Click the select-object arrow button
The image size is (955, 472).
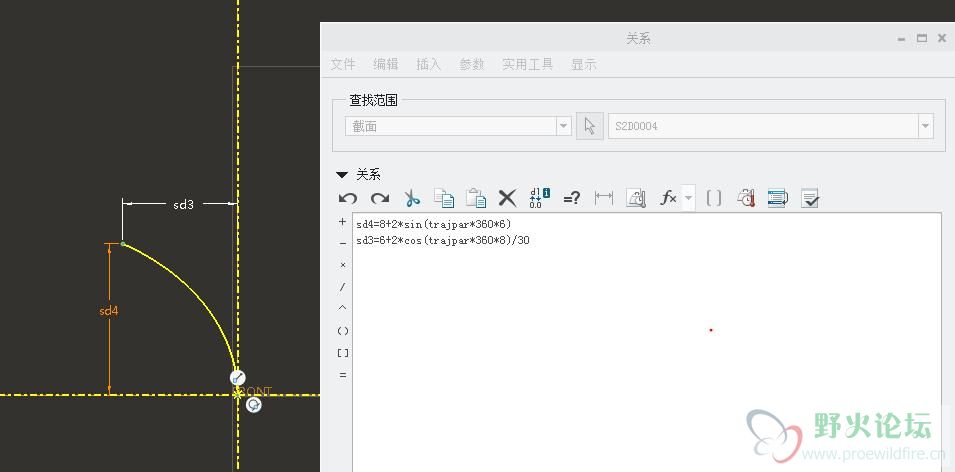point(590,126)
